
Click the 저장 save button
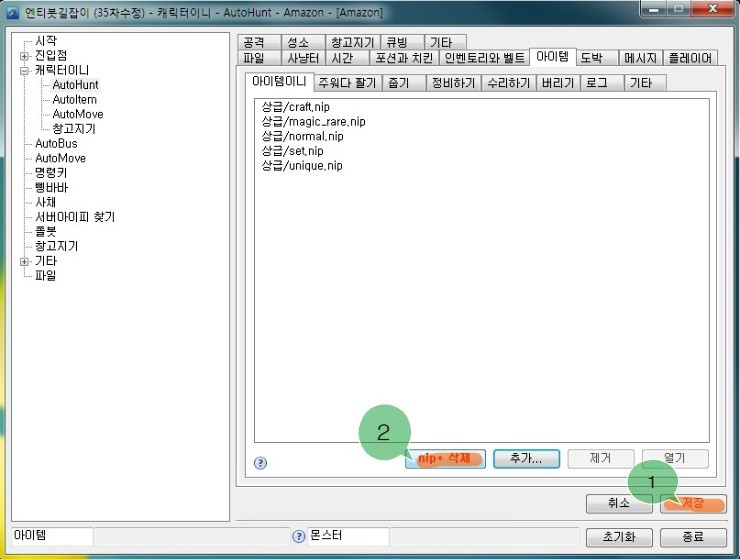693,504
